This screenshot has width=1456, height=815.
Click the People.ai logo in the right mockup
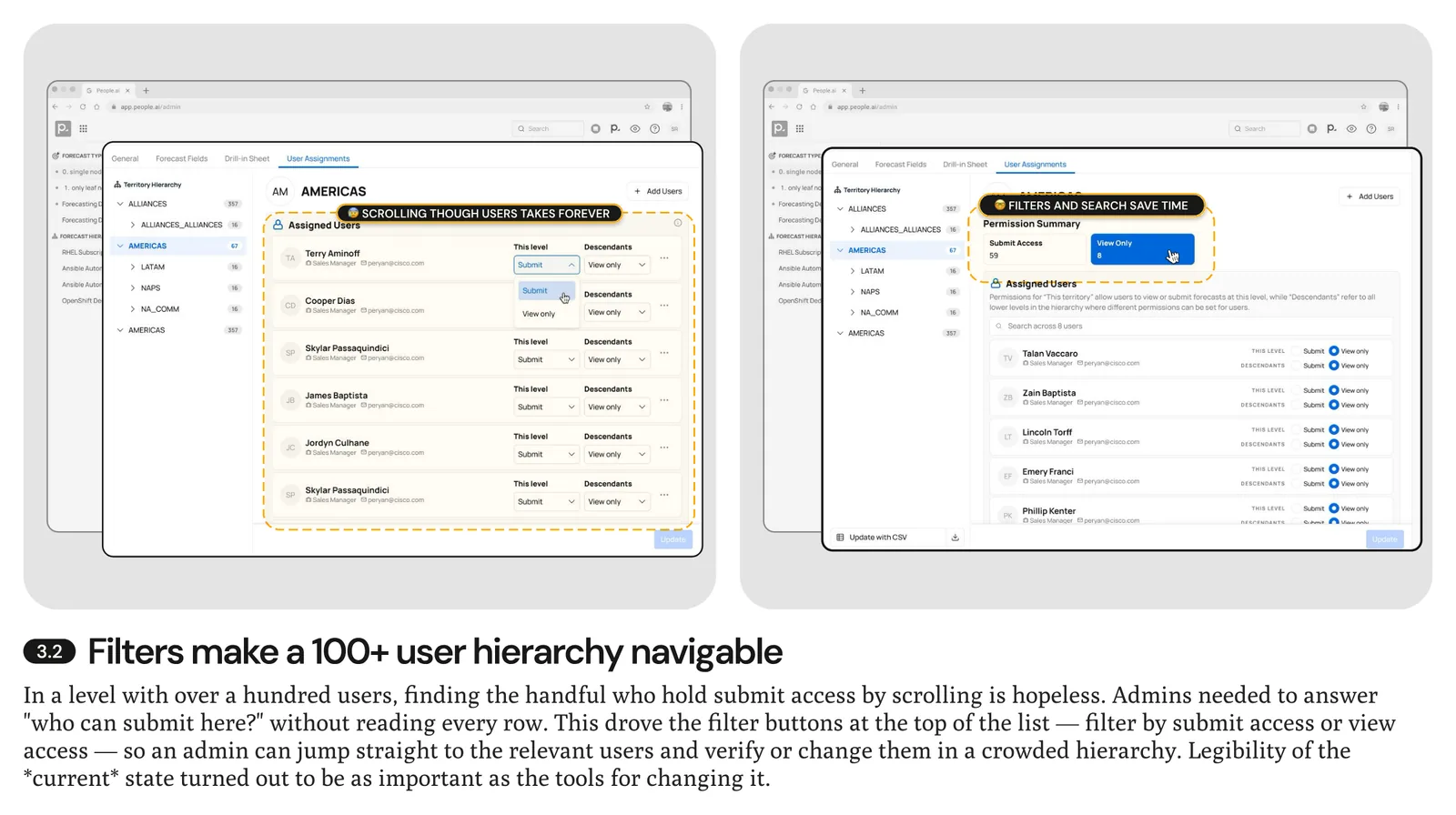(x=779, y=129)
